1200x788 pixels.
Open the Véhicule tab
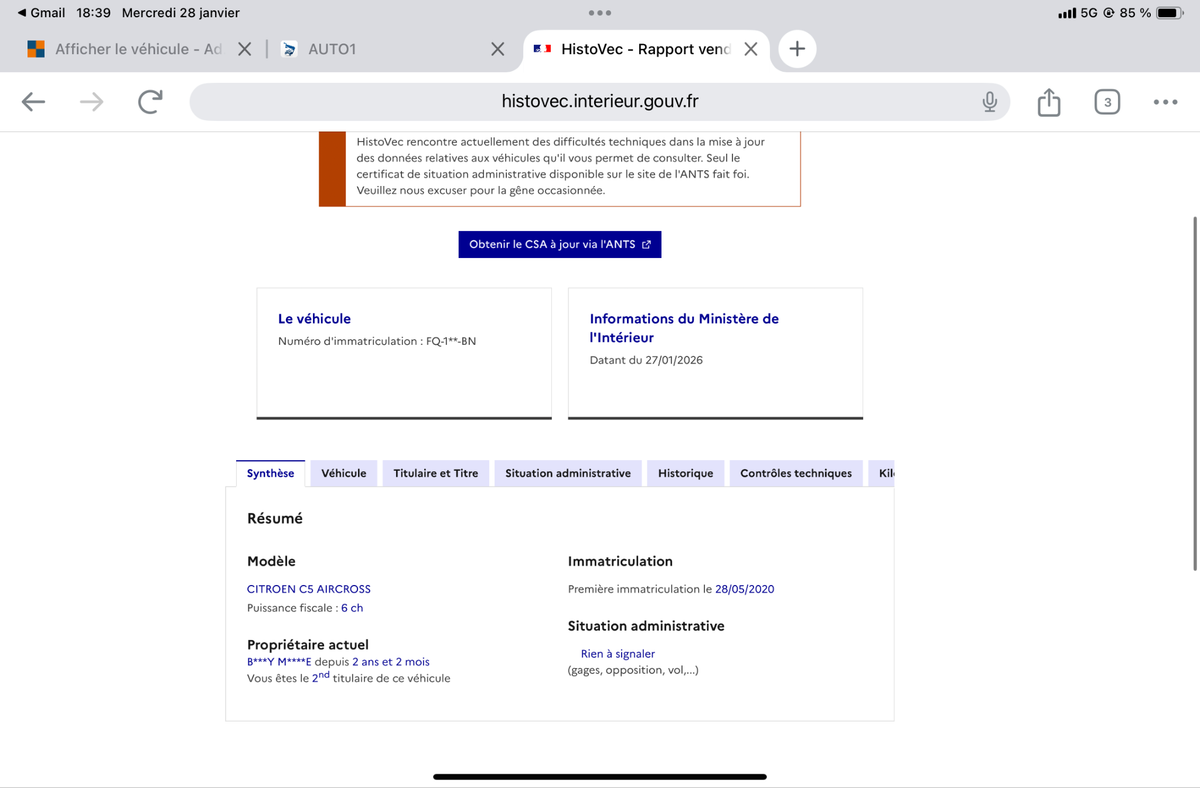click(x=343, y=473)
